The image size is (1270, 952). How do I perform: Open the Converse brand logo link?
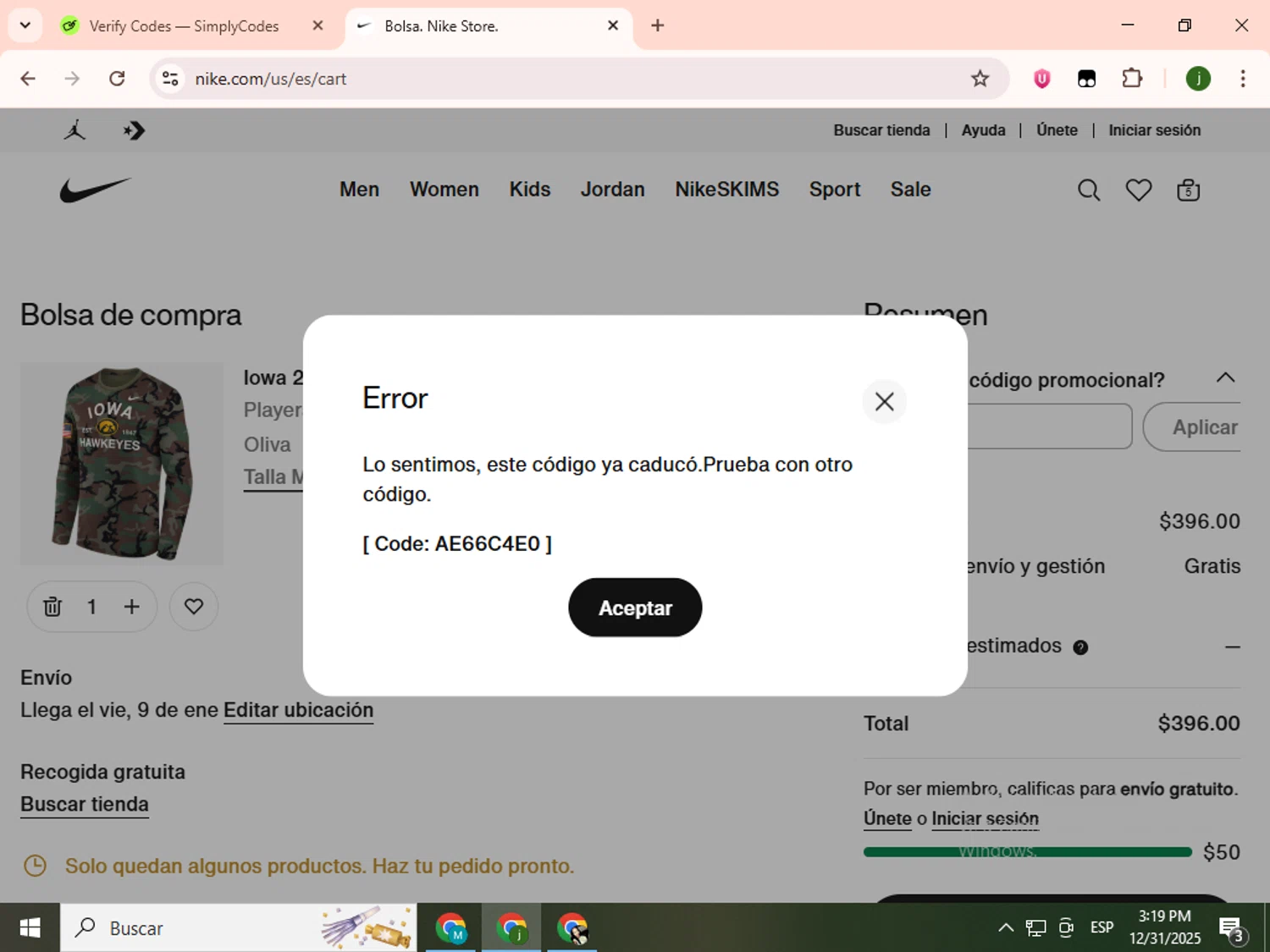tap(134, 130)
